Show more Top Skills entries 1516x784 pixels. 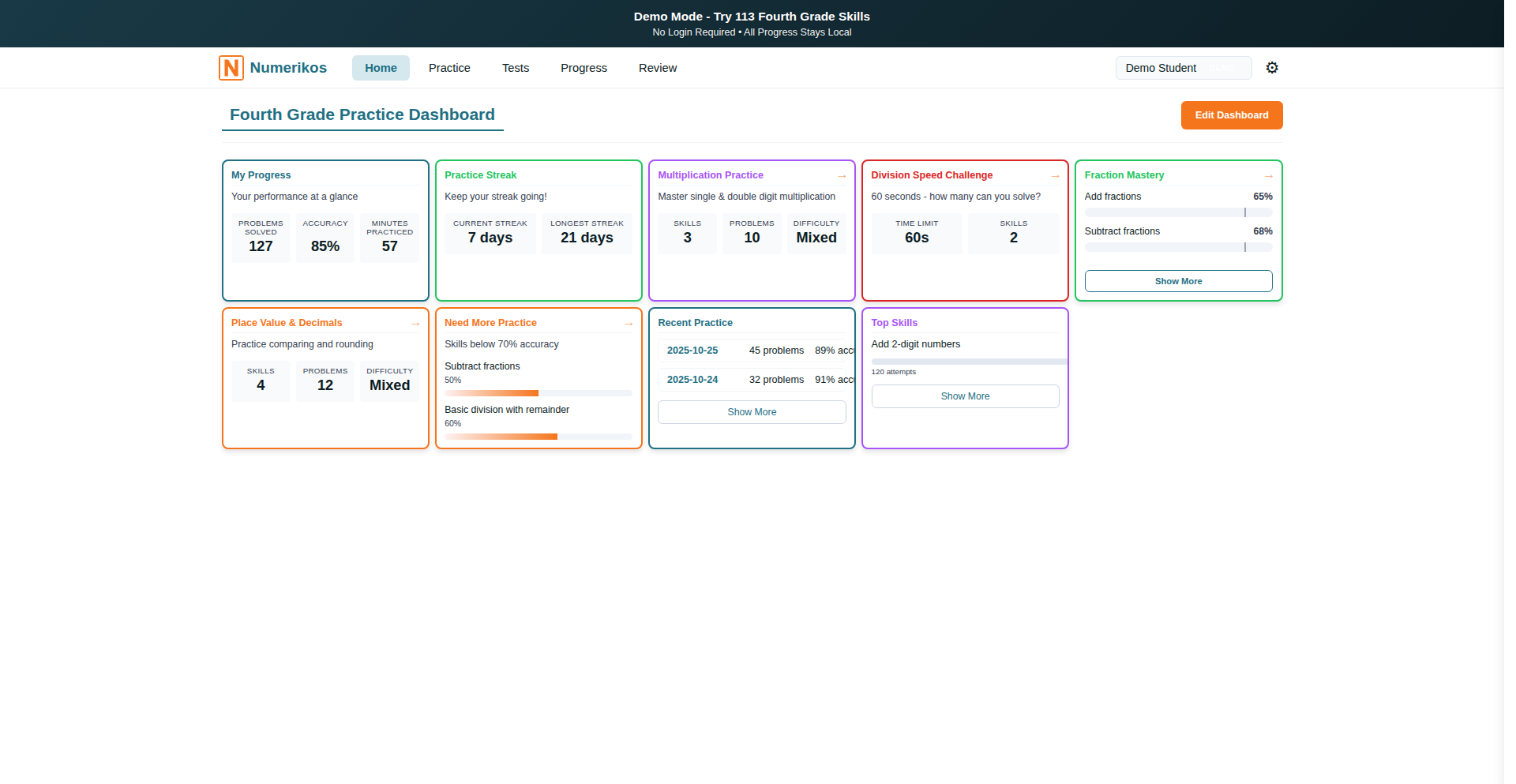(964, 396)
